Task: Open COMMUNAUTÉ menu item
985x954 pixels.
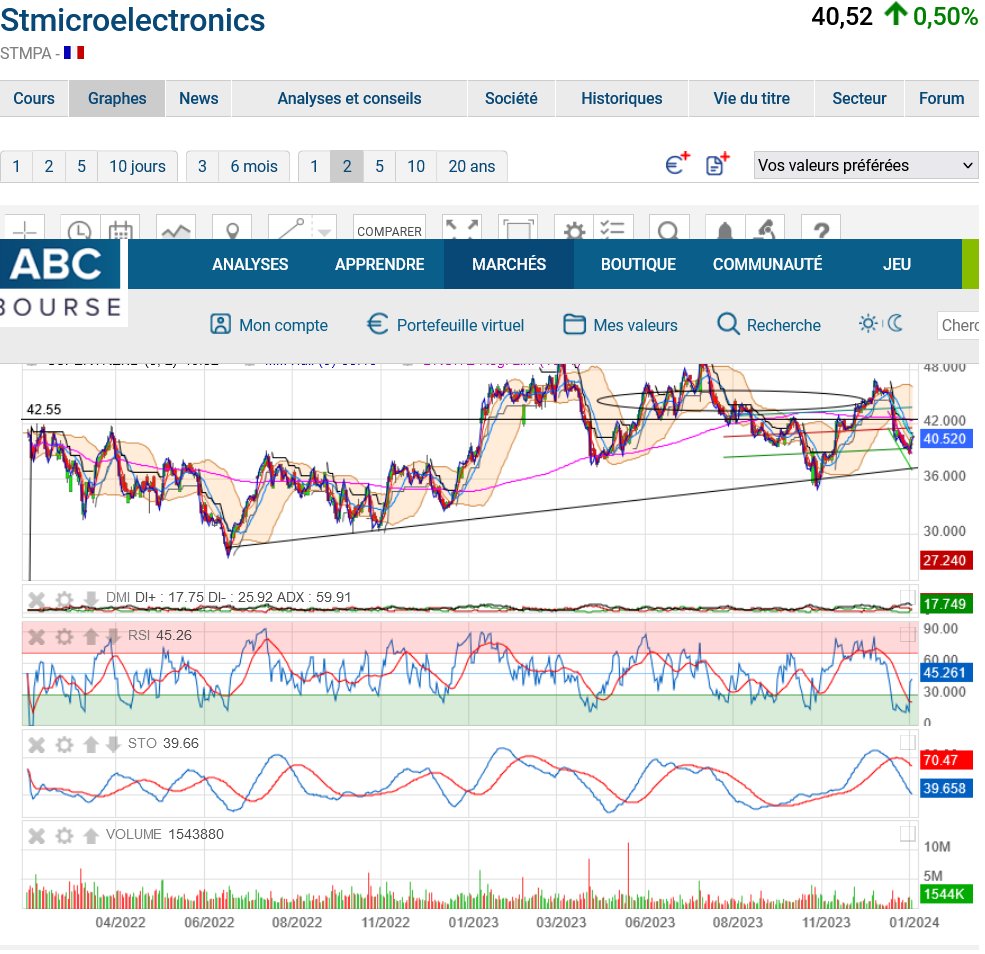Action: click(768, 264)
